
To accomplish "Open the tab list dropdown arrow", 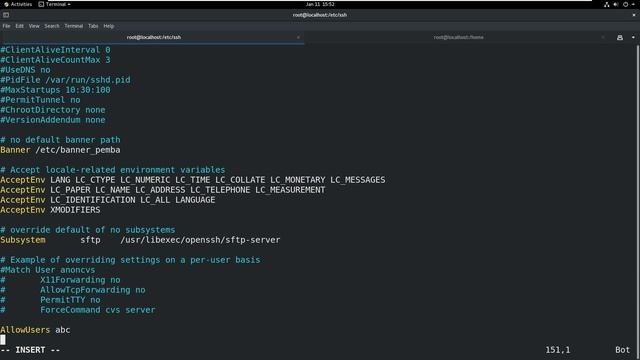I will tap(633, 37).
